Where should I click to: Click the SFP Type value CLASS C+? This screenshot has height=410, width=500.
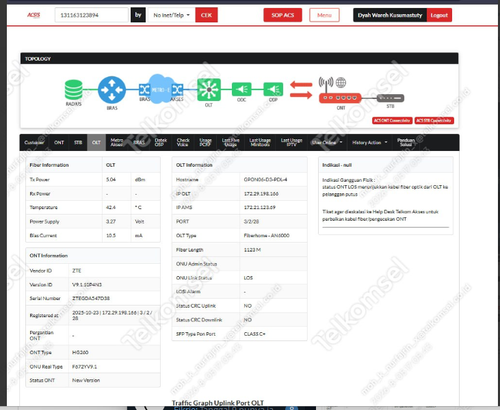[x=255, y=334]
